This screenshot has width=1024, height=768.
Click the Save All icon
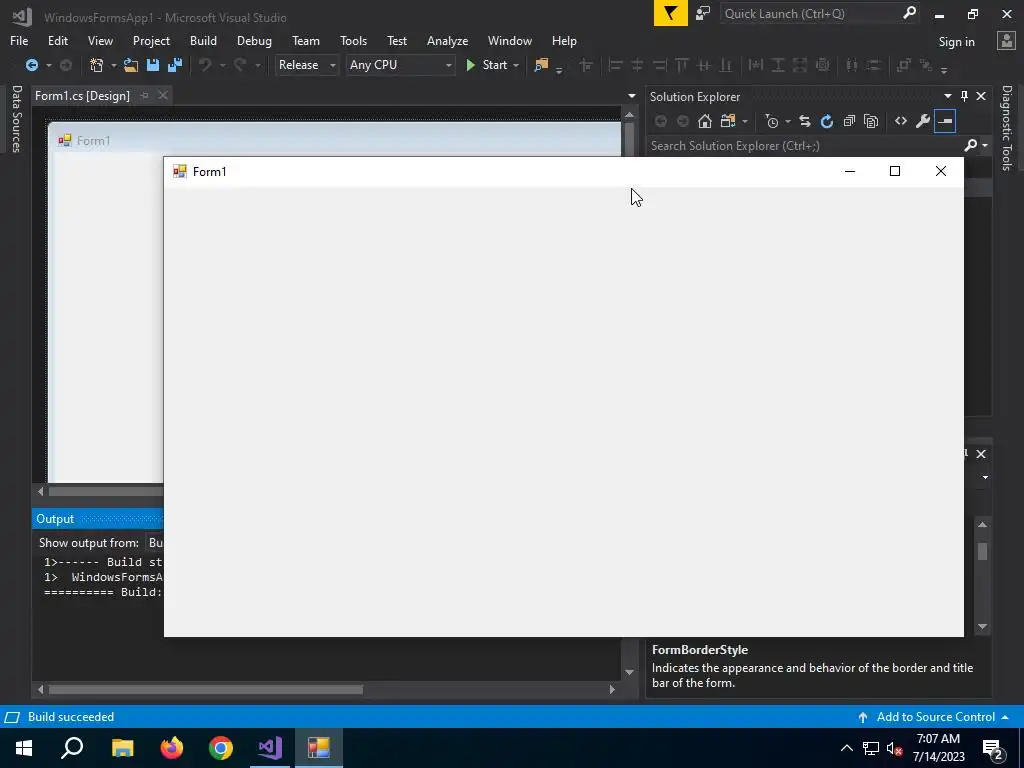175,65
